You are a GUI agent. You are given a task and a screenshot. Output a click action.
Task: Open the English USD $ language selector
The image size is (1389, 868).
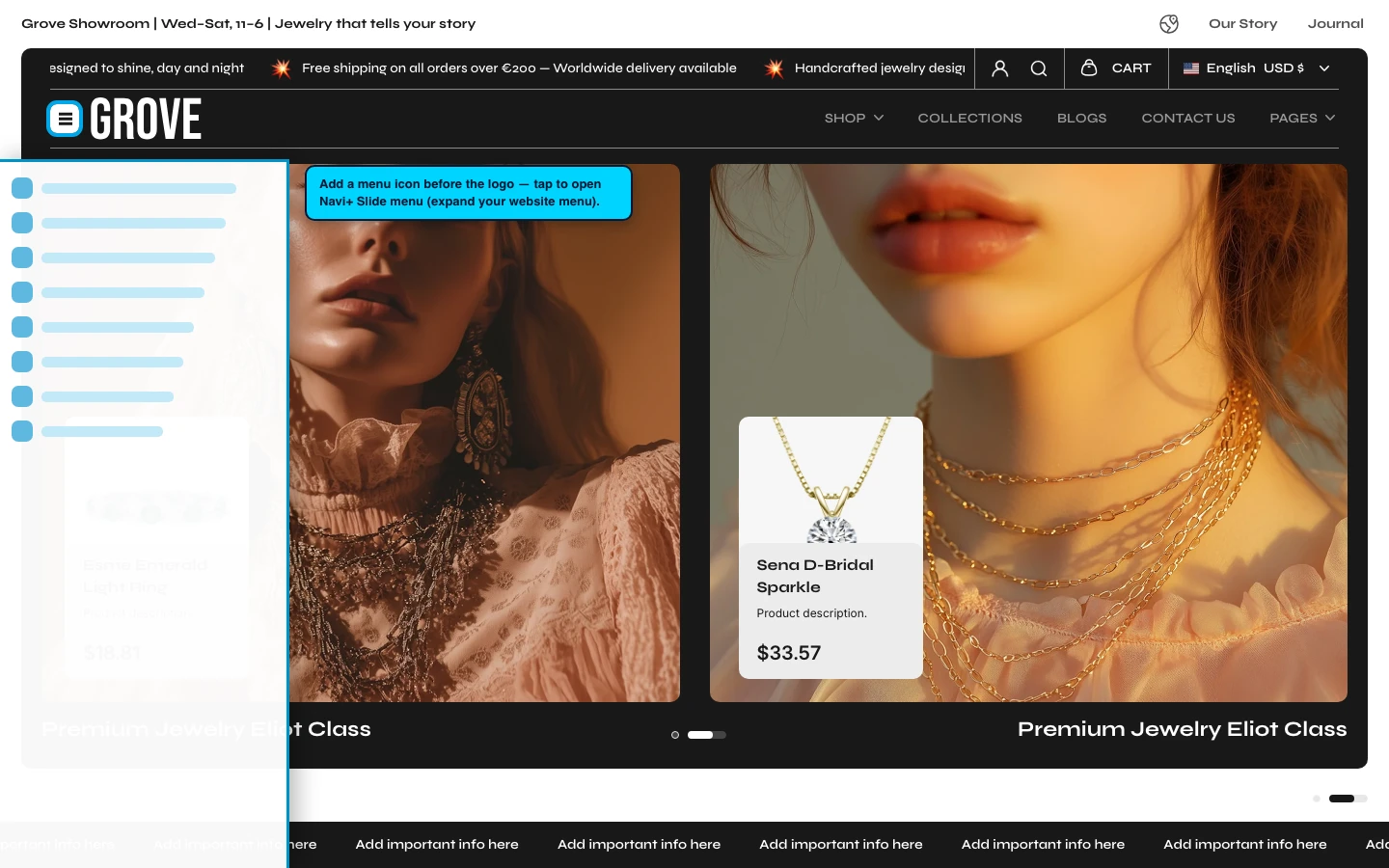(x=1257, y=68)
